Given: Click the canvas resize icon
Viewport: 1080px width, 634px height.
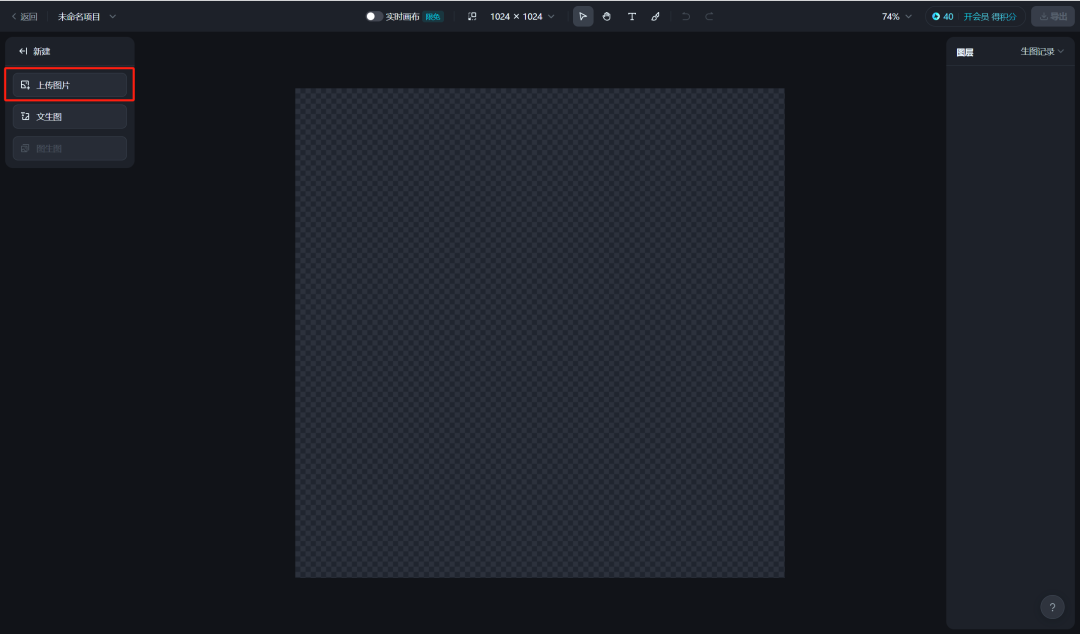Looking at the screenshot, I should coord(472,17).
